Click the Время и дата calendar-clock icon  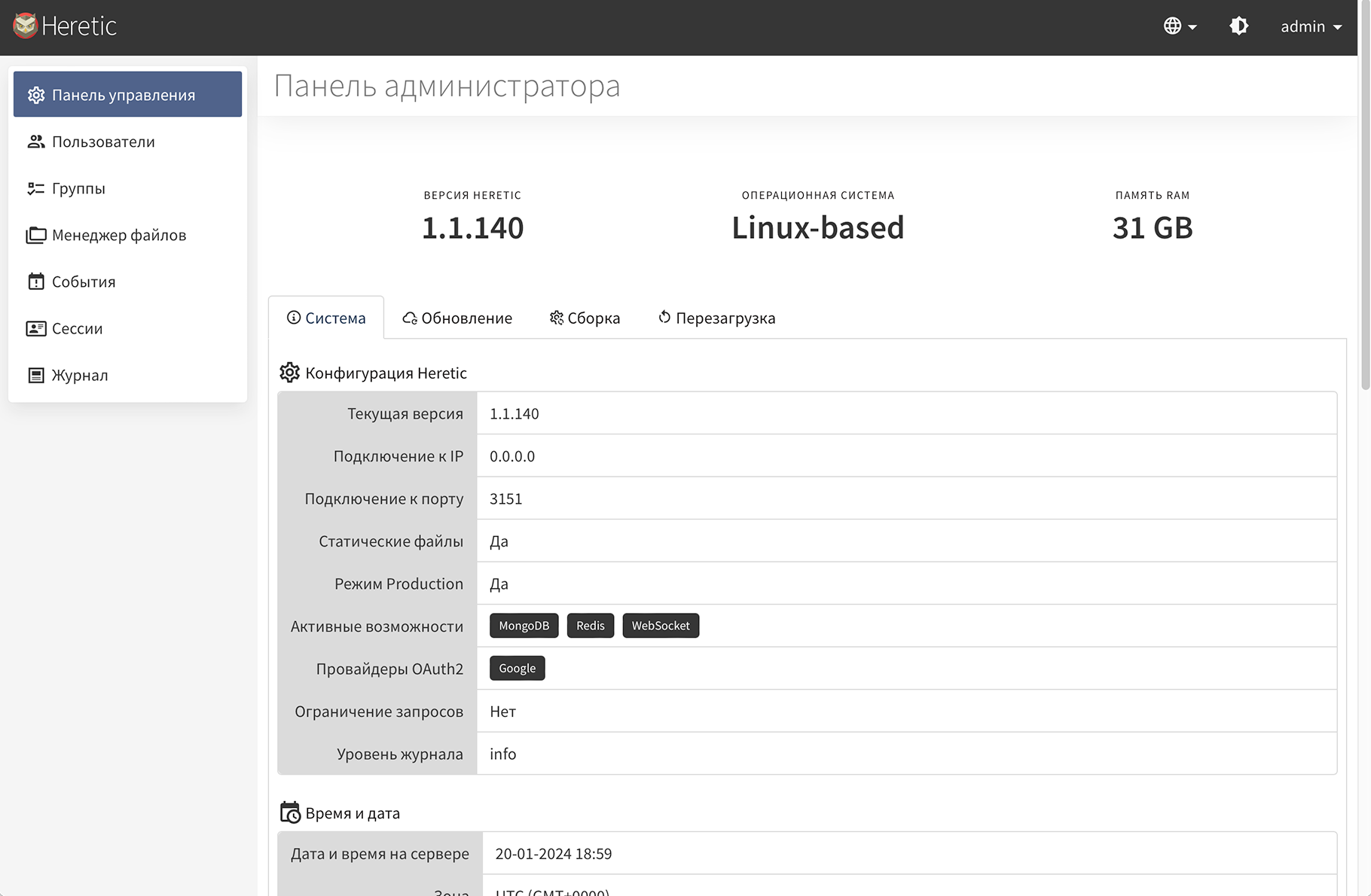pyautogui.click(x=290, y=813)
